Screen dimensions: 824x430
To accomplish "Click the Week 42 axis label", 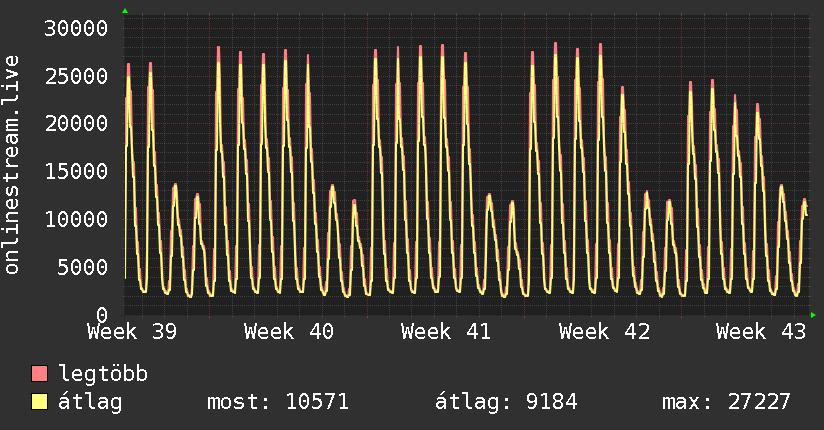I will 604,332.
